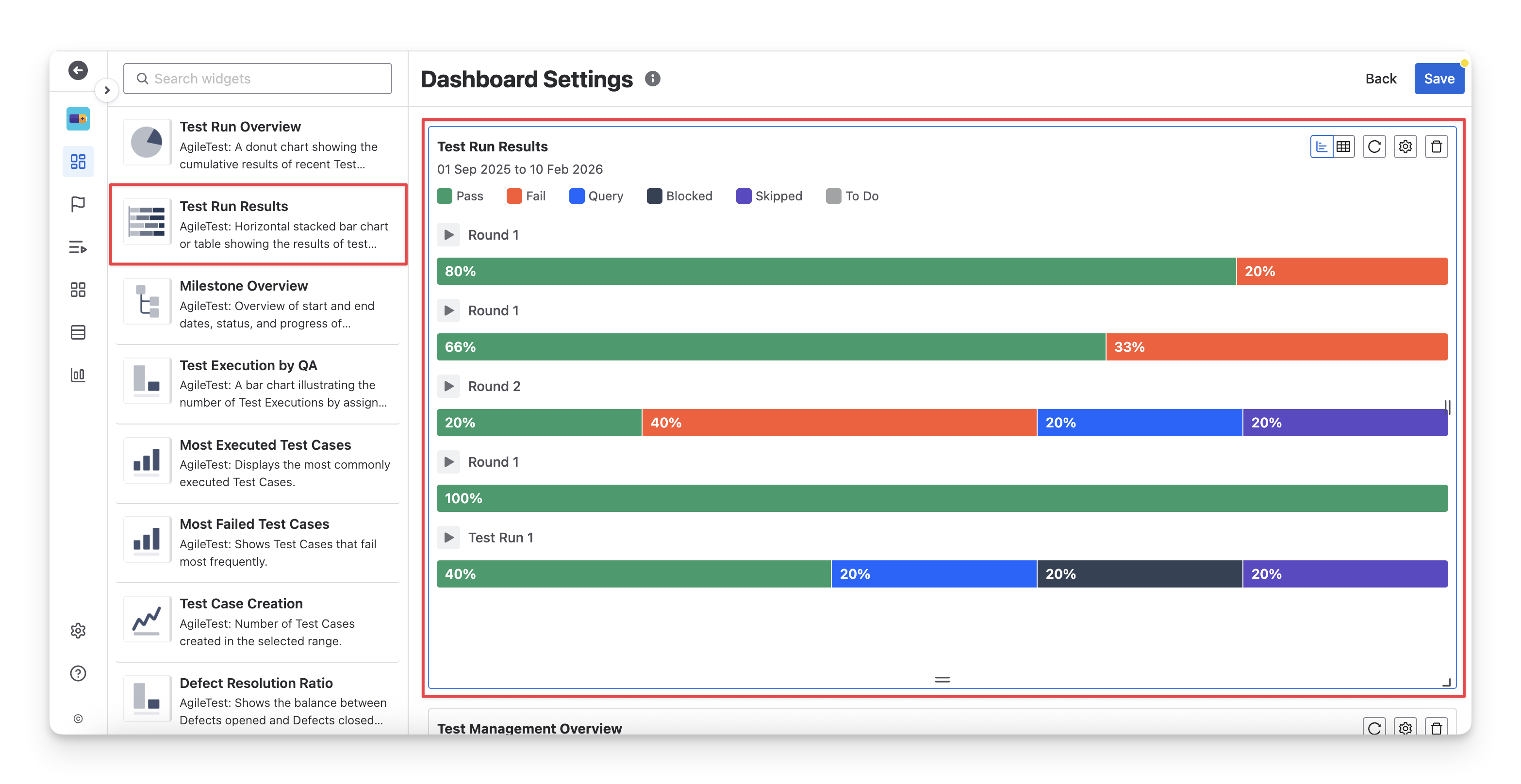The height and width of the screenshot is (784, 1521).
Task: Refresh the Test Run Results widget
Action: tap(1374, 147)
